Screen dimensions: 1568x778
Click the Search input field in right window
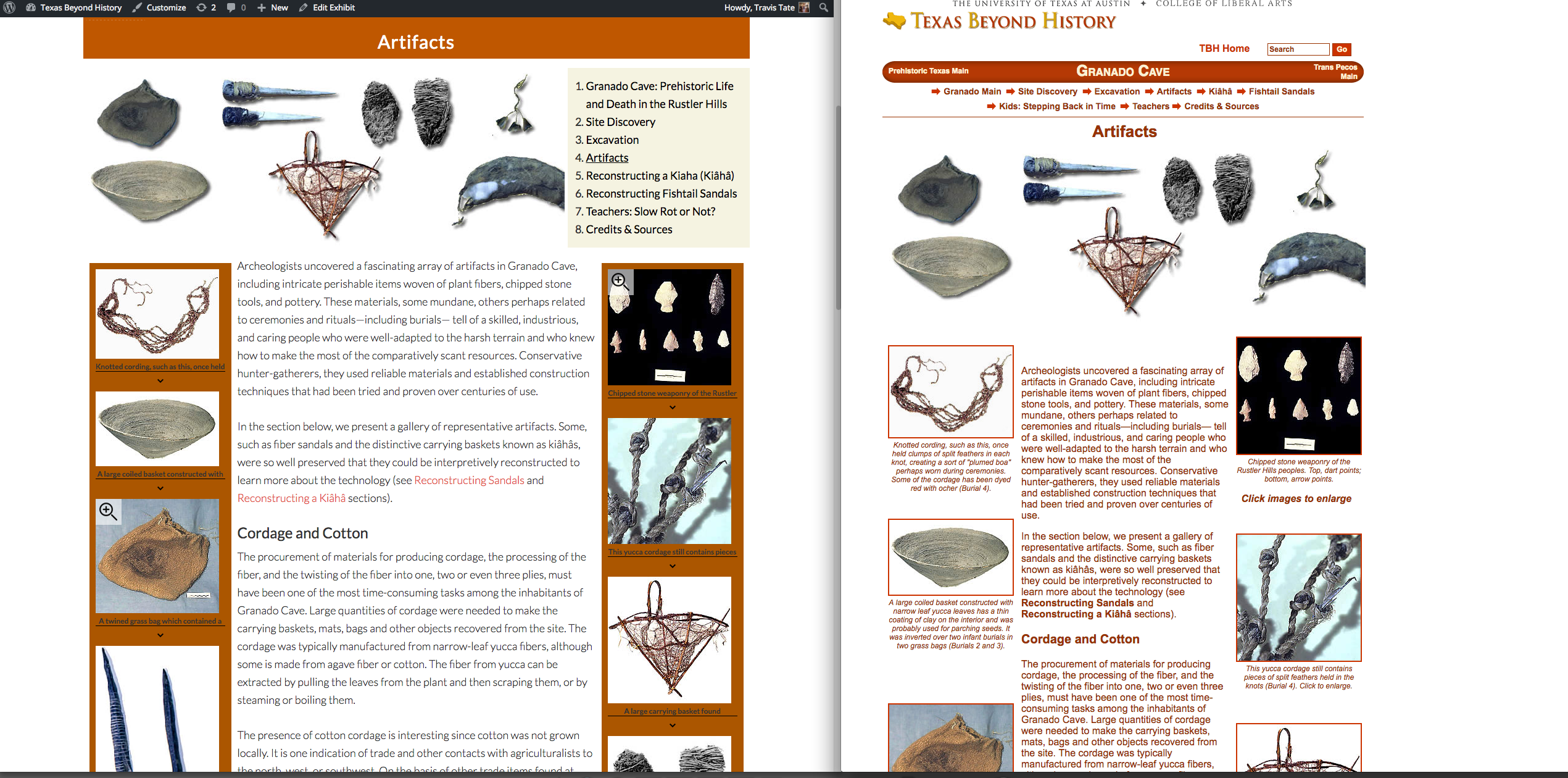click(x=1298, y=49)
